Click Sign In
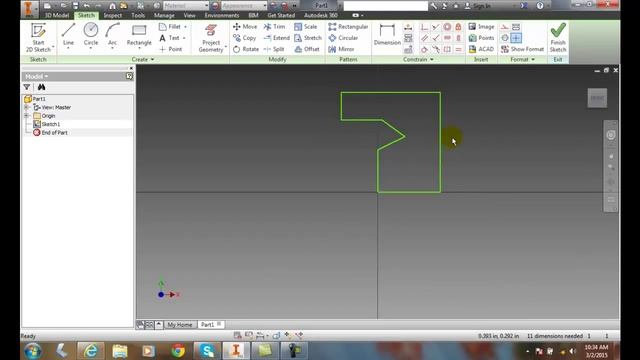This screenshot has height=360, width=640. [x=478, y=6]
